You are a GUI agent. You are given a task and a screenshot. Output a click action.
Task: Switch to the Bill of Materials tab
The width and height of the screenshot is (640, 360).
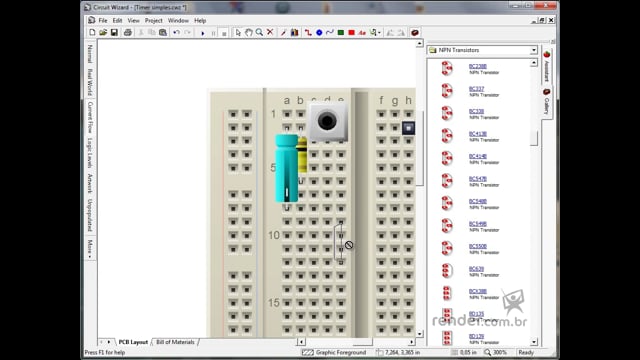[175, 342]
